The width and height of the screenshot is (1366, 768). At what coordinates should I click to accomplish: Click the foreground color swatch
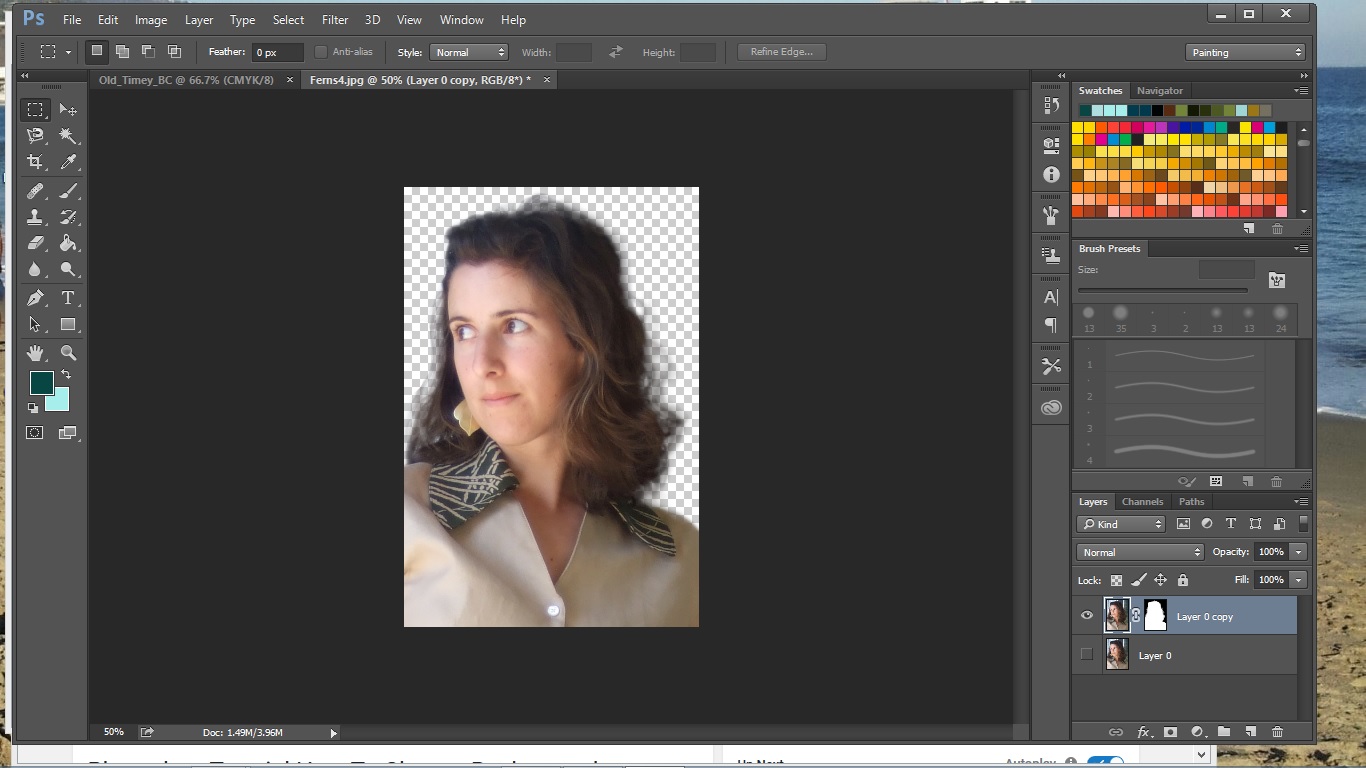41,383
